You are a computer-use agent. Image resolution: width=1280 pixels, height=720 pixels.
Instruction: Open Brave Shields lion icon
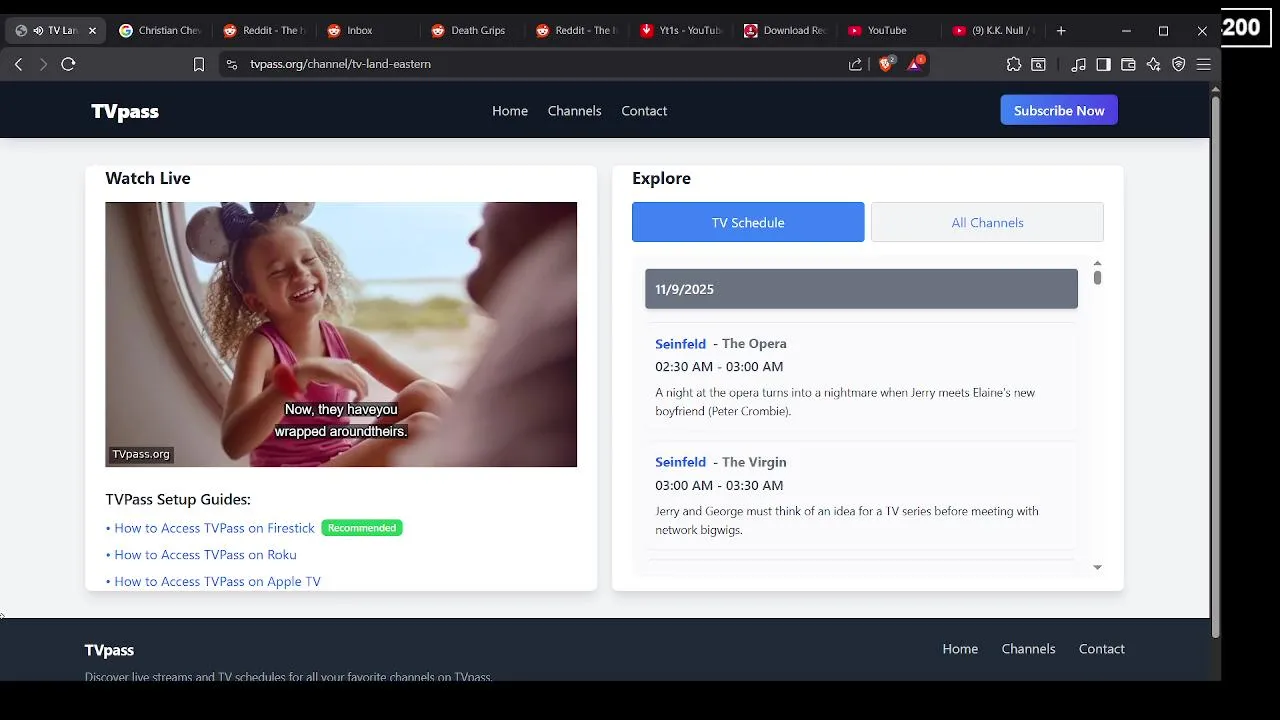pos(886,63)
